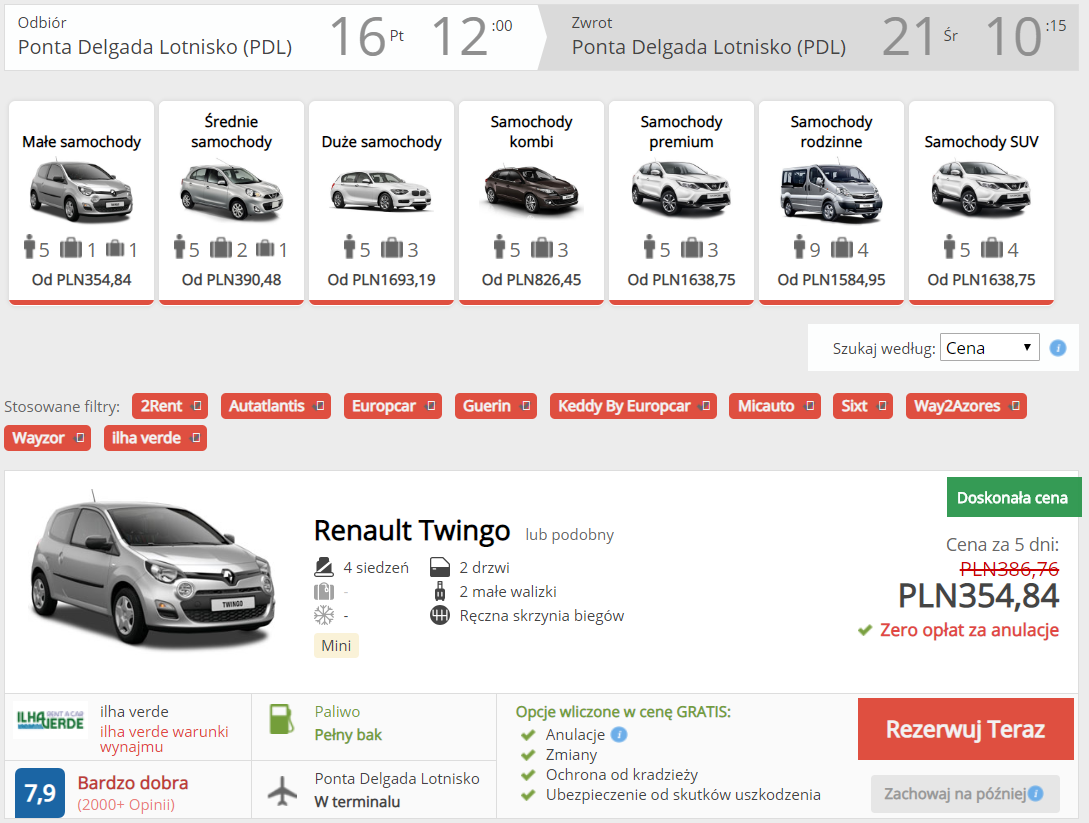Remove the 2Rent filter tag
The height and width of the screenshot is (823, 1089).
197,406
